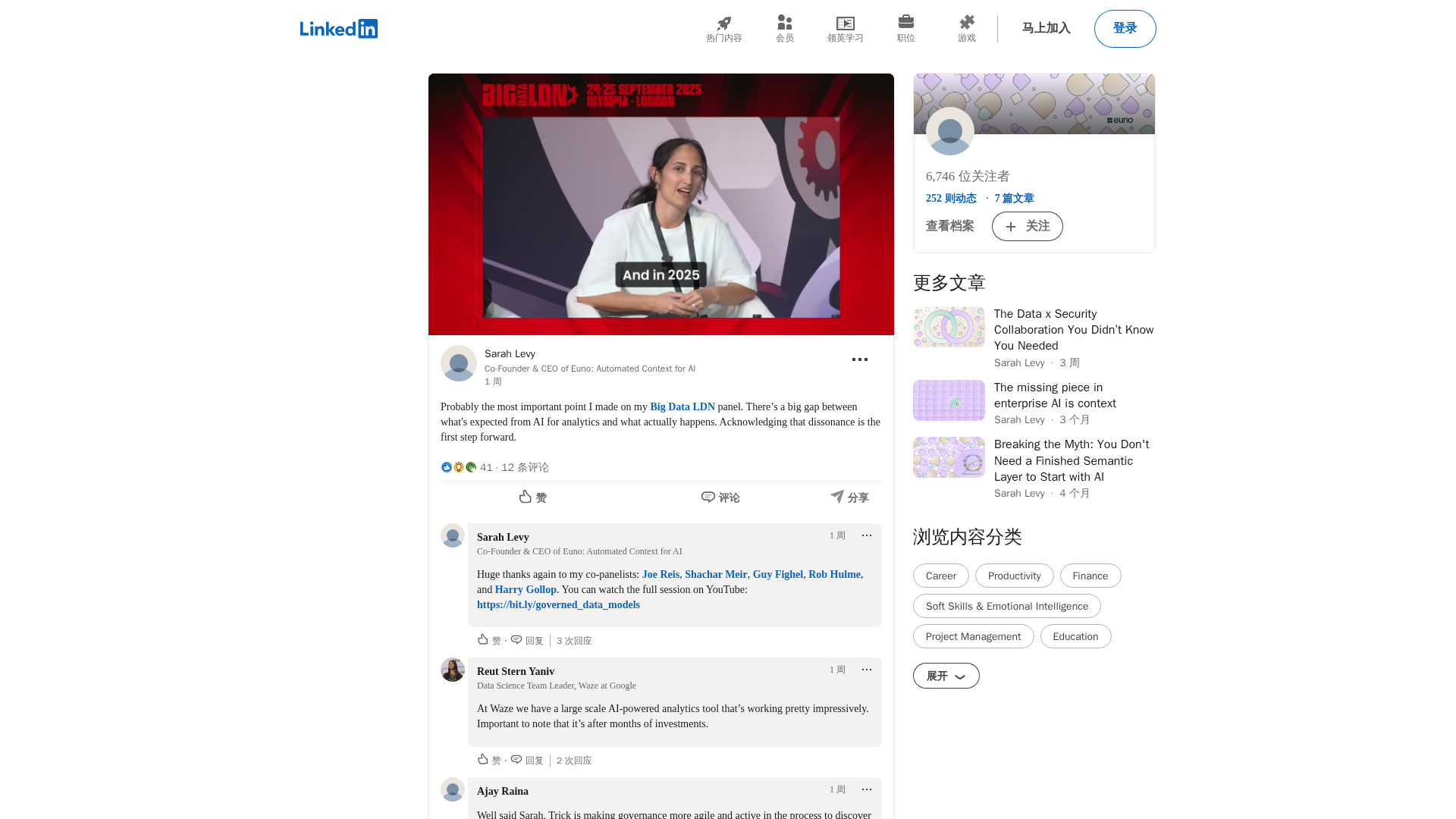This screenshot has height=819, width=1456.
Task: Click the blue Sign in button
Action: click(x=1125, y=29)
